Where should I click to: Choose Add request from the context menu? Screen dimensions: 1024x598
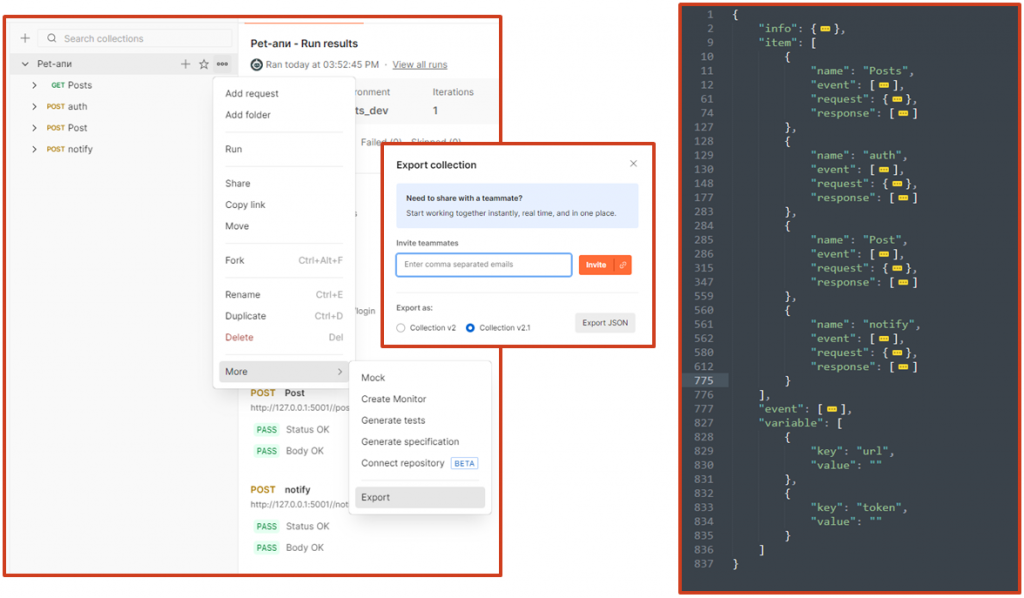(x=251, y=93)
